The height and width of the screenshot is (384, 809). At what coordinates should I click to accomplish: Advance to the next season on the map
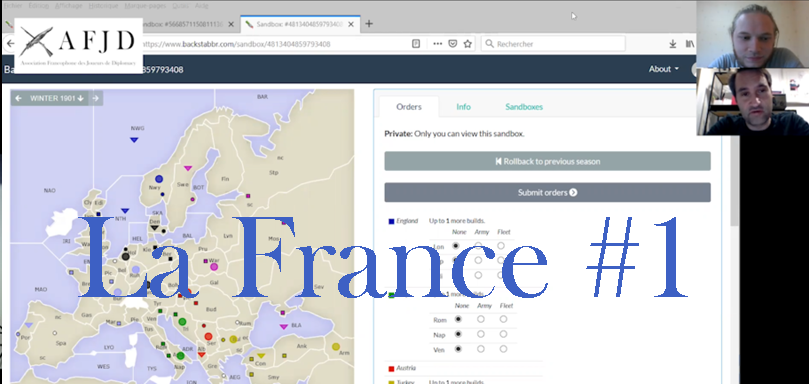[95, 98]
